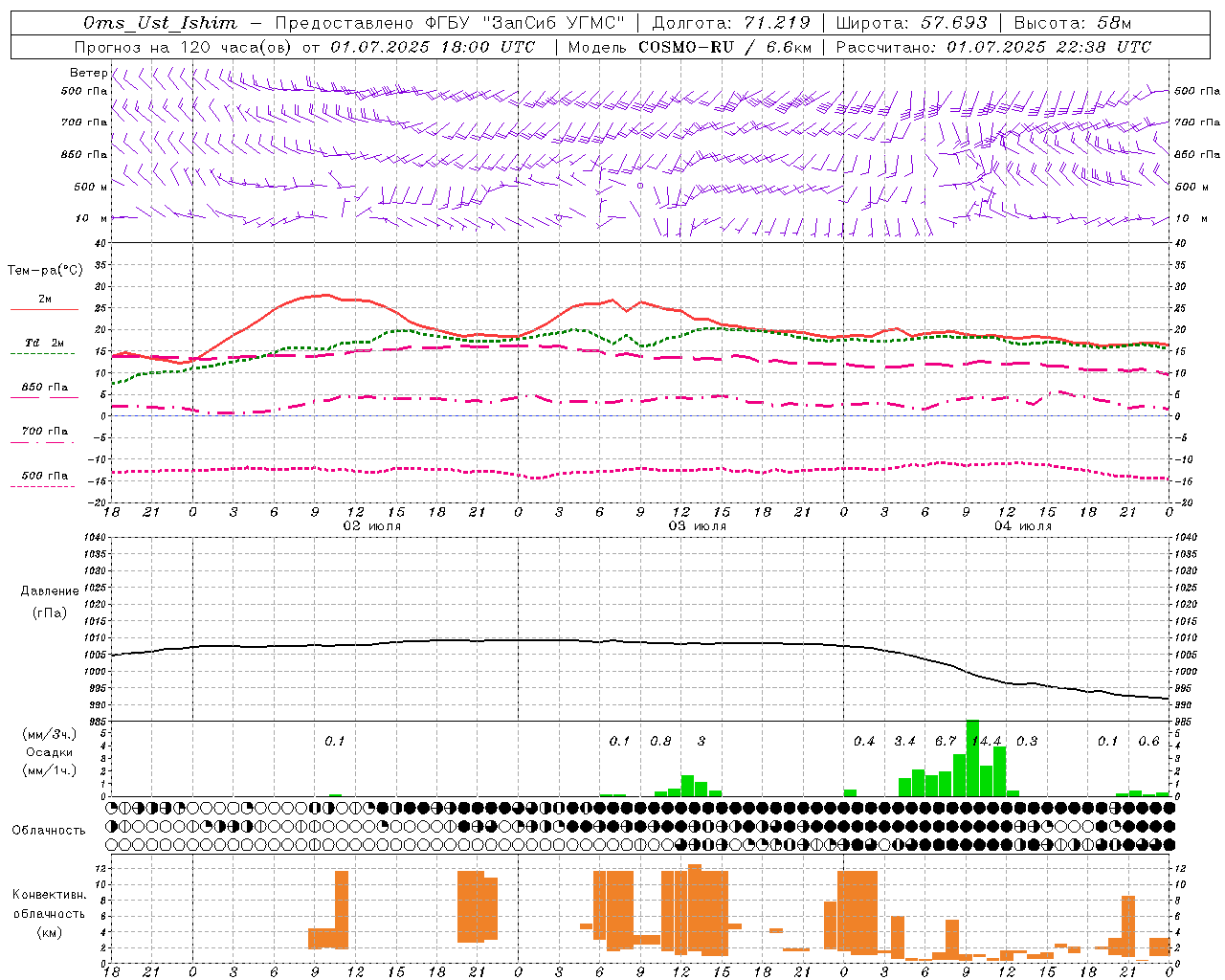This screenshot has width=1225, height=980.
Task: Click the 0.8 precipitation total
Action: tap(660, 742)
